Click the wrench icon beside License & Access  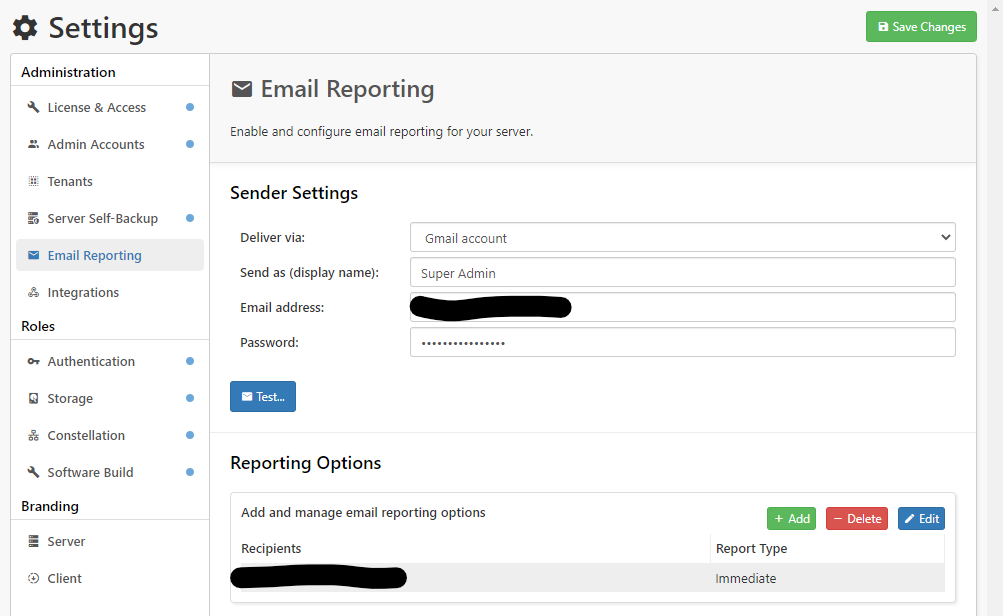coord(34,108)
